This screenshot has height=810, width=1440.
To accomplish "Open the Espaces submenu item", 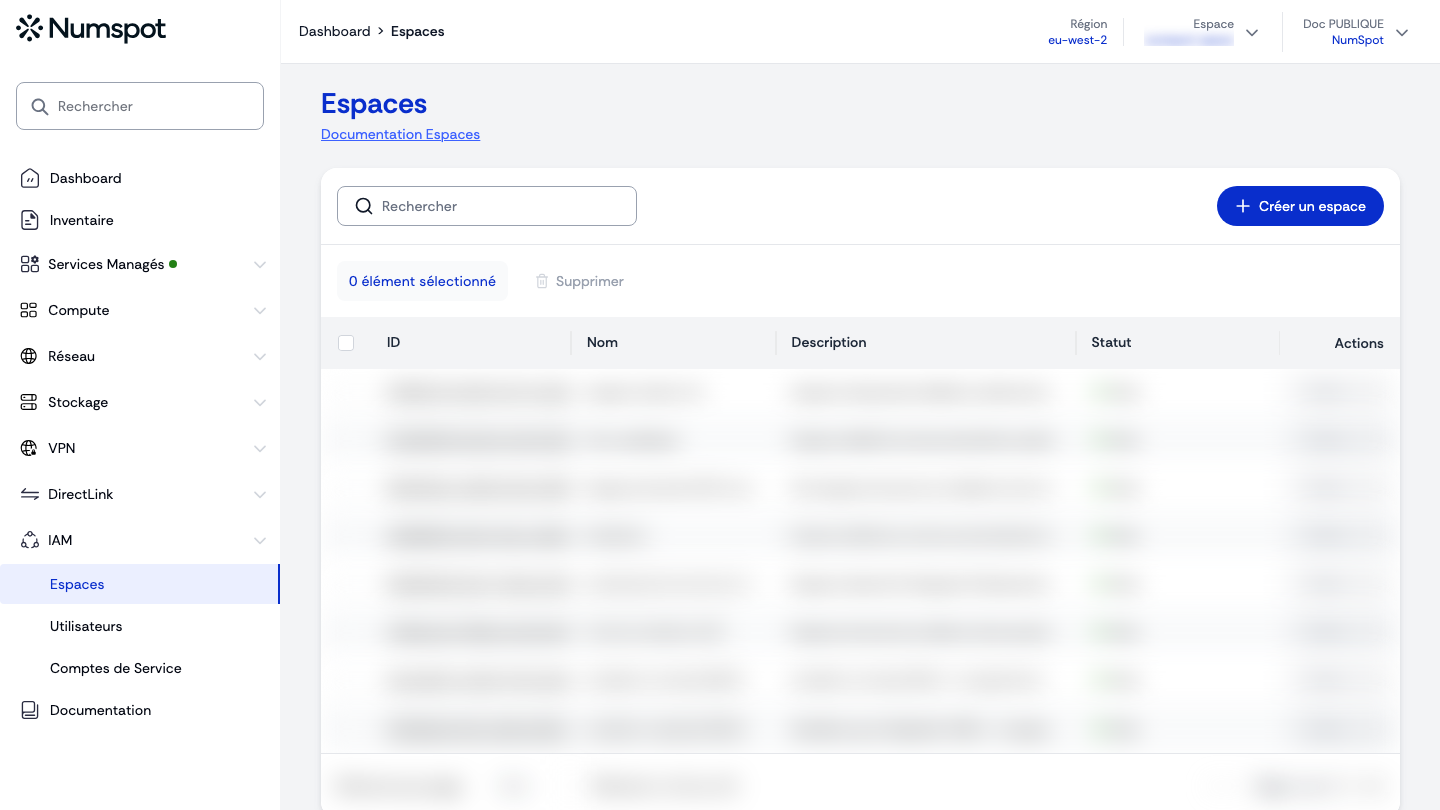I will [x=140, y=584].
